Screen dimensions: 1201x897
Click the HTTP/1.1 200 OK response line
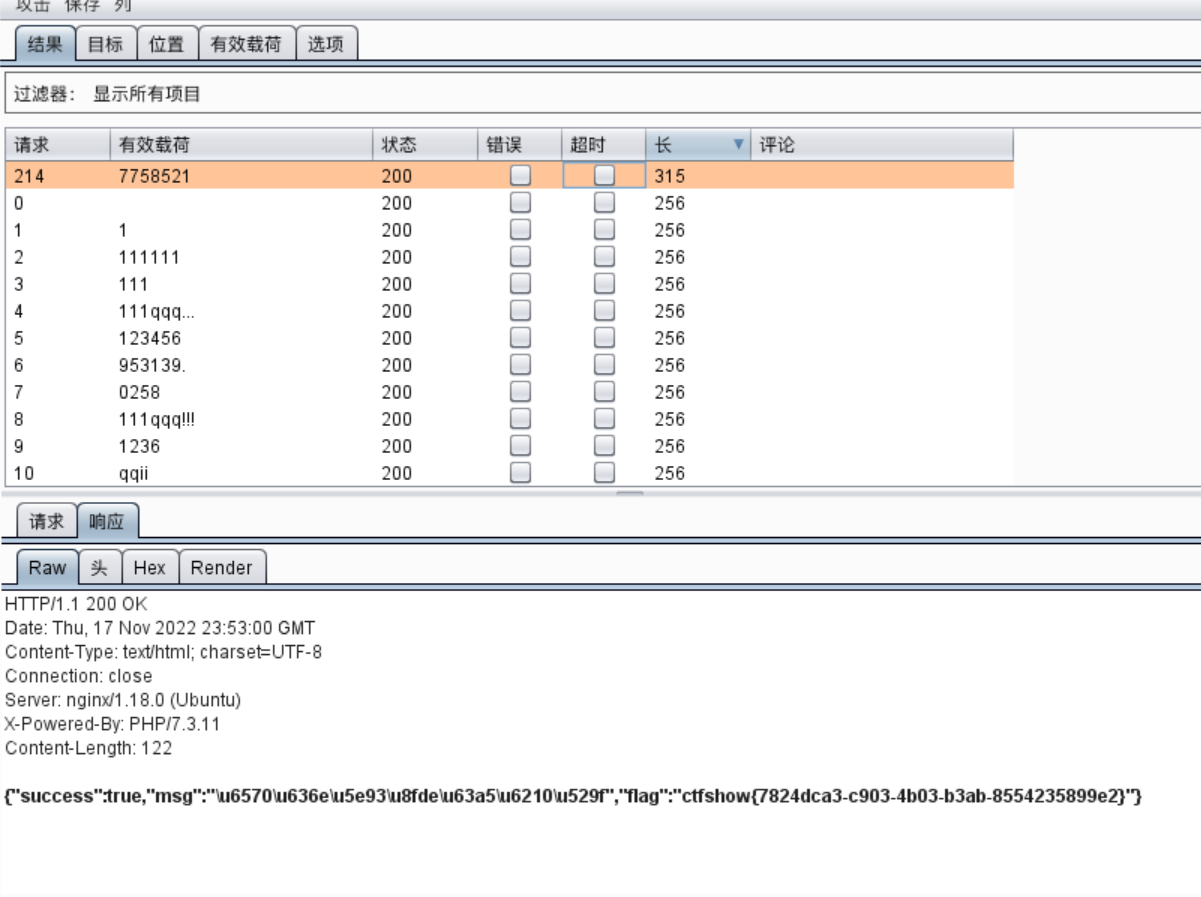coord(76,604)
